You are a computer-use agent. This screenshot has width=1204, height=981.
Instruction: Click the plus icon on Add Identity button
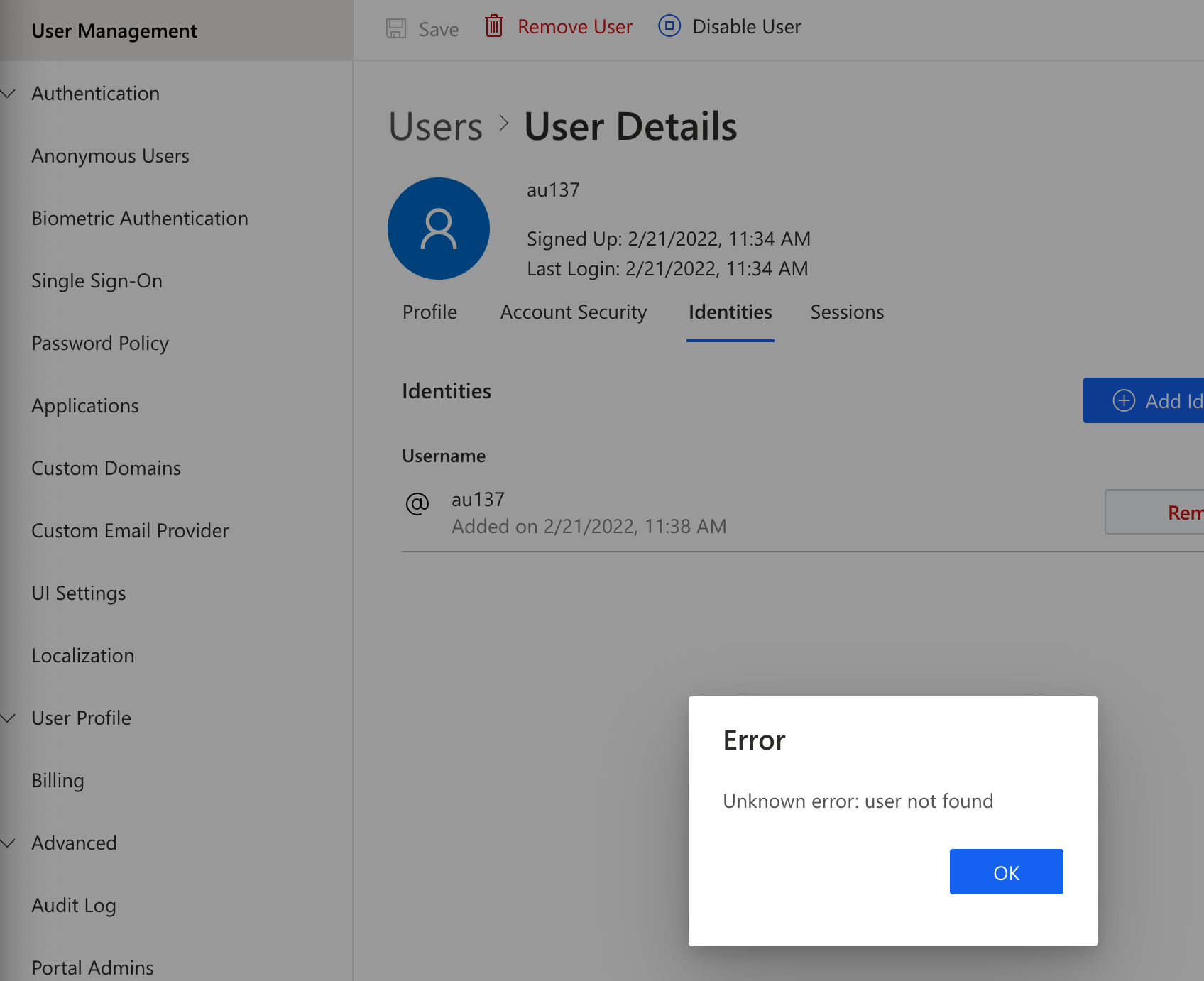point(1124,400)
